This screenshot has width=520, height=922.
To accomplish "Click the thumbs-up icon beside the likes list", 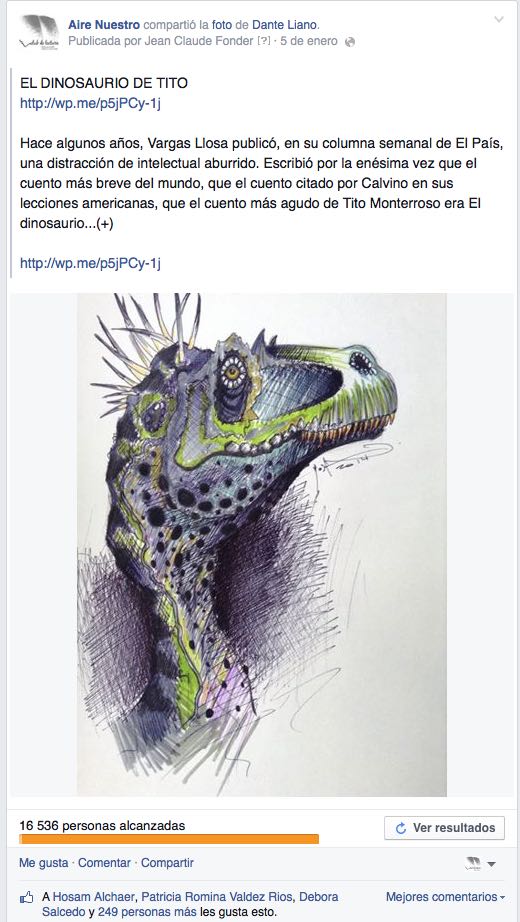I will point(26,898).
